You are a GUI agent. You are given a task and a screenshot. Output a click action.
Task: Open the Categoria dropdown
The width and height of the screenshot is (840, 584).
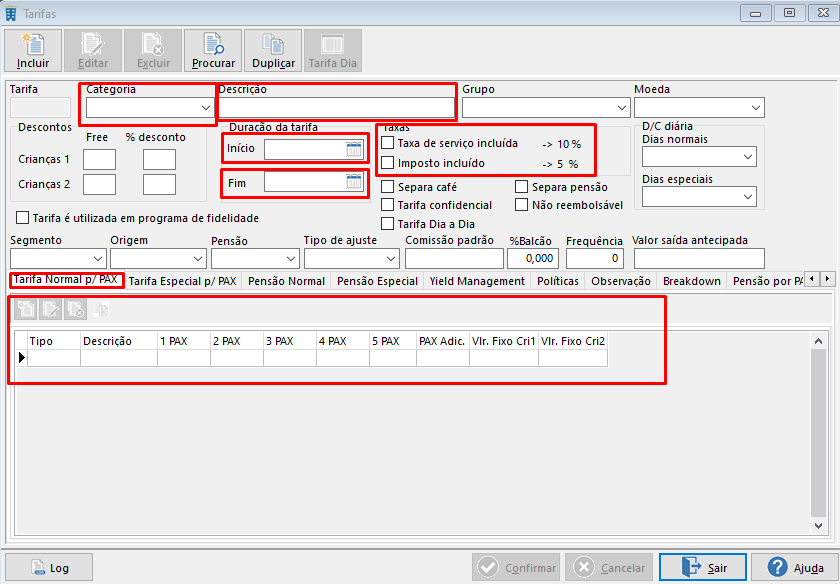point(206,108)
